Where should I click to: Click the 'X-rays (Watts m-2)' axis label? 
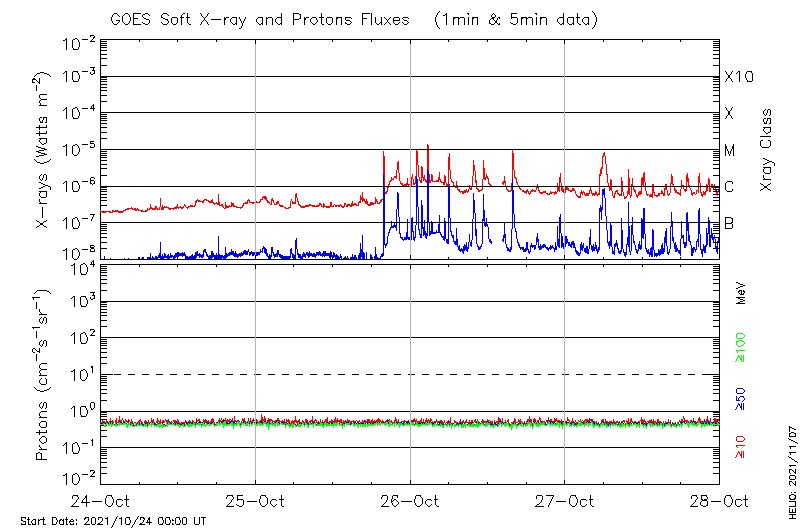click(43, 150)
